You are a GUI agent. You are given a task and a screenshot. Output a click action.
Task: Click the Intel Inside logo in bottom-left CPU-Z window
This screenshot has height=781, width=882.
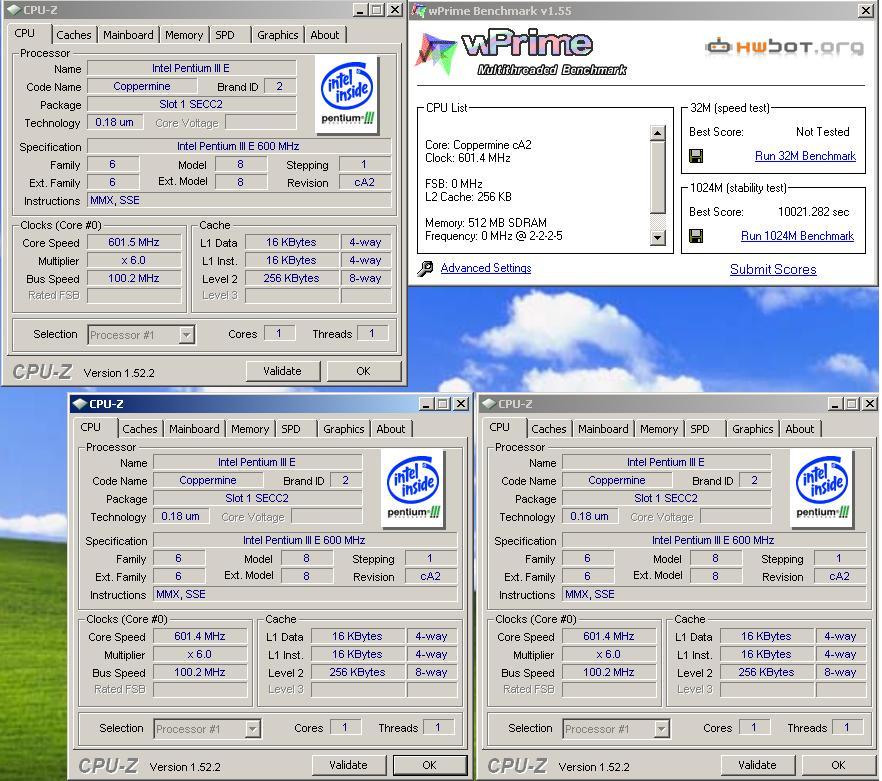[x=413, y=488]
